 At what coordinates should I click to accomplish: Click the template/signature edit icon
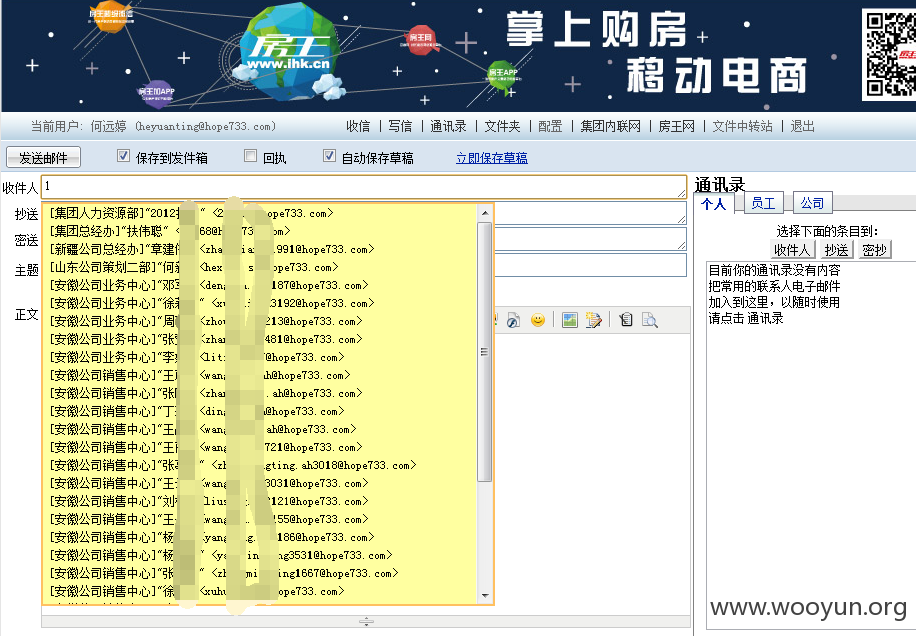[594, 319]
